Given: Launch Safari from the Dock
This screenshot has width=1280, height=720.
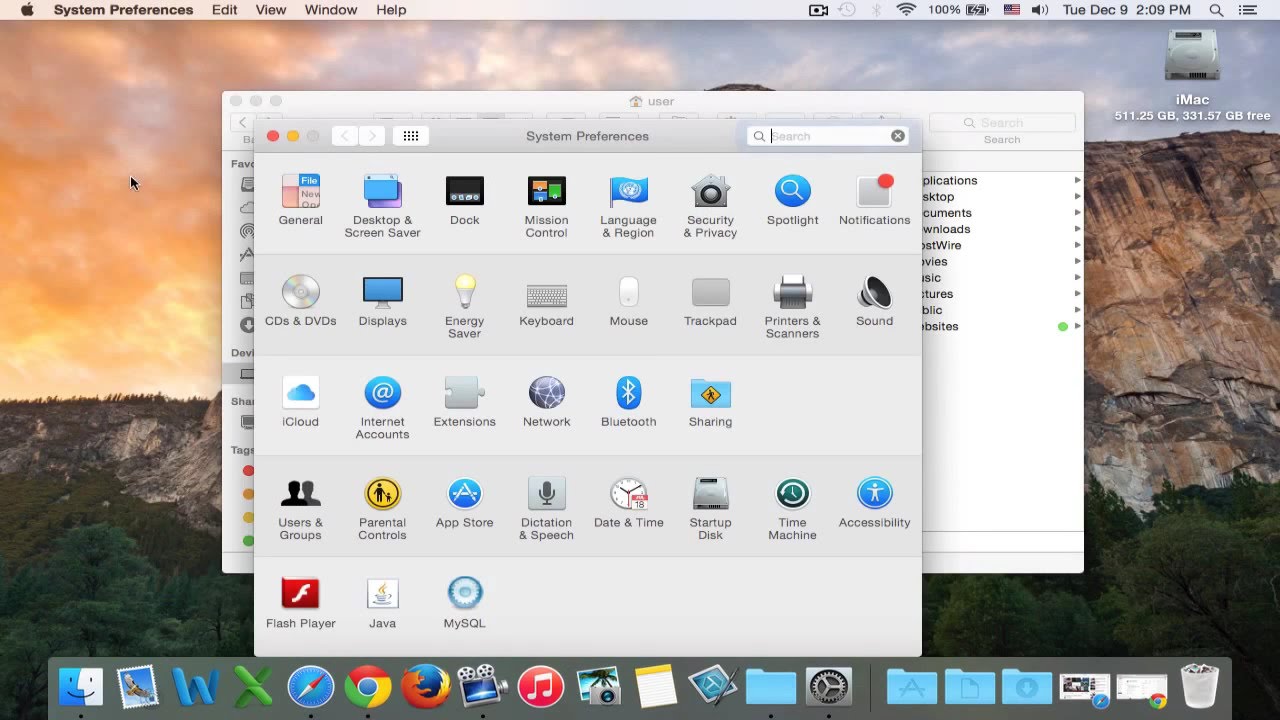Looking at the screenshot, I should point(311,687).
